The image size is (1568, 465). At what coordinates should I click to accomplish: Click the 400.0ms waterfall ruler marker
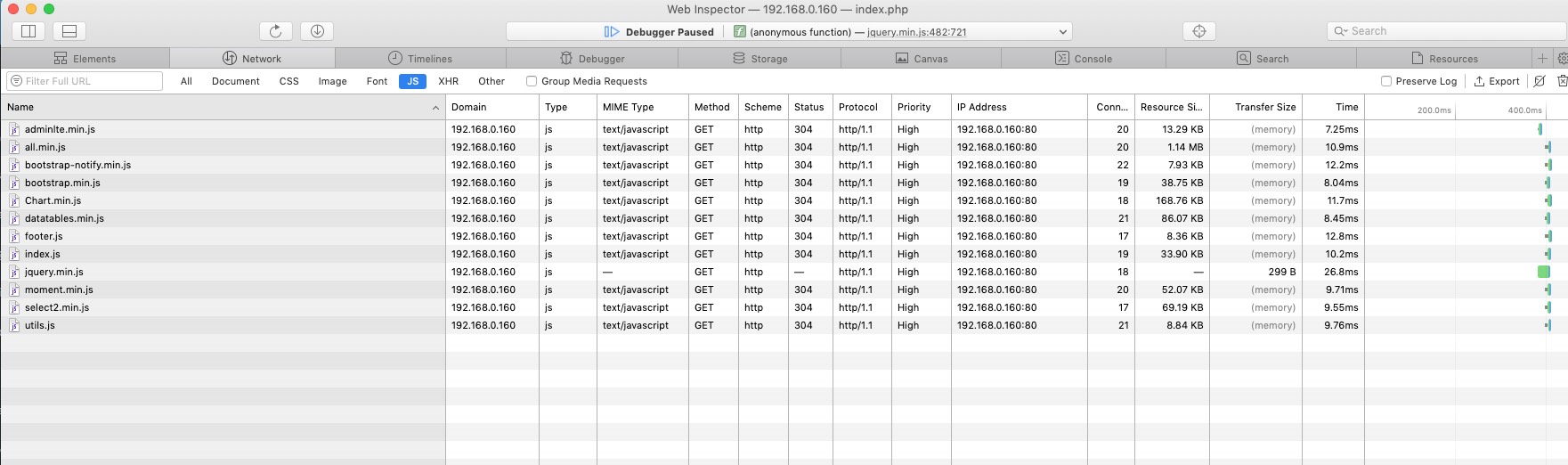(1524, 110)
